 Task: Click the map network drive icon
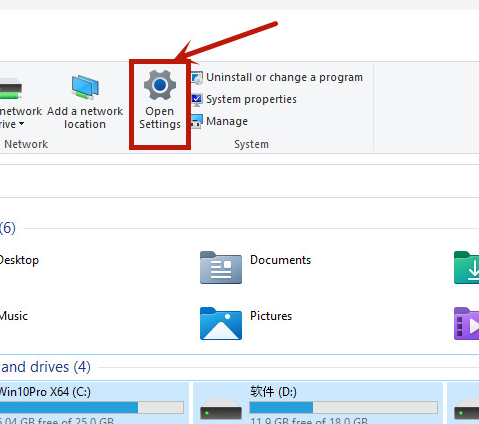11,88
